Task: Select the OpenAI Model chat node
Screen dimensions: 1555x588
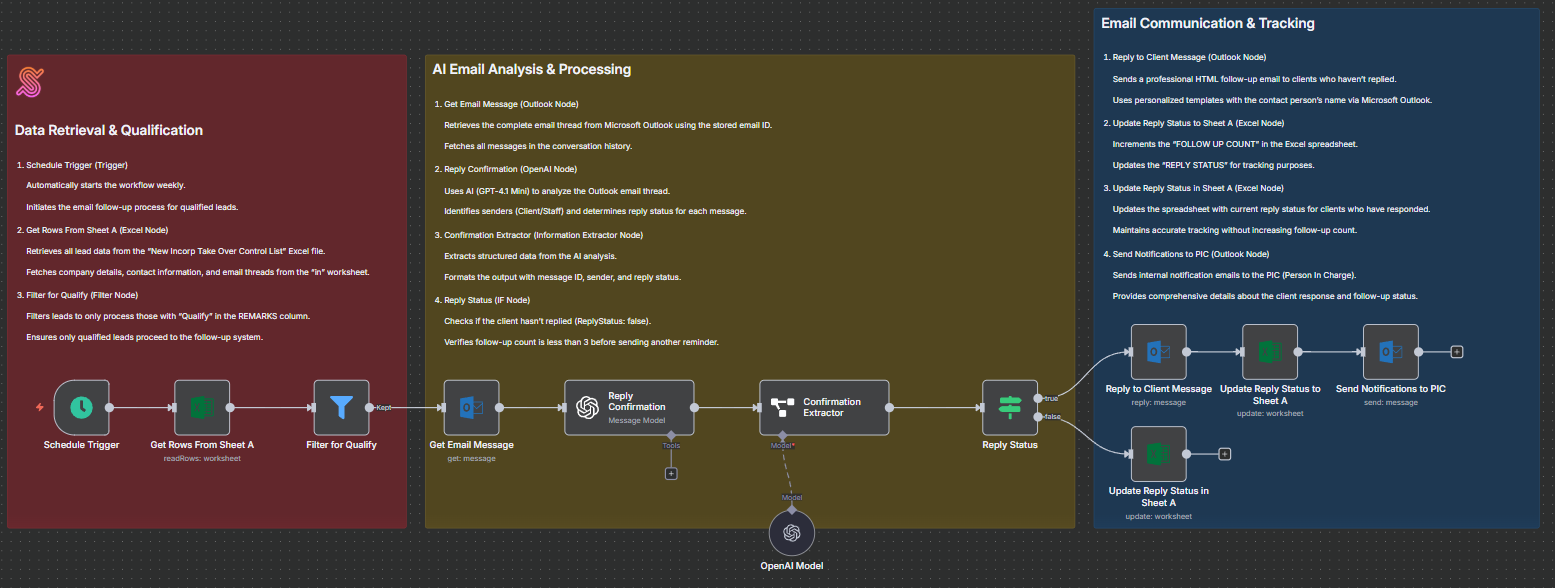Action: click(x=791, y=531)
